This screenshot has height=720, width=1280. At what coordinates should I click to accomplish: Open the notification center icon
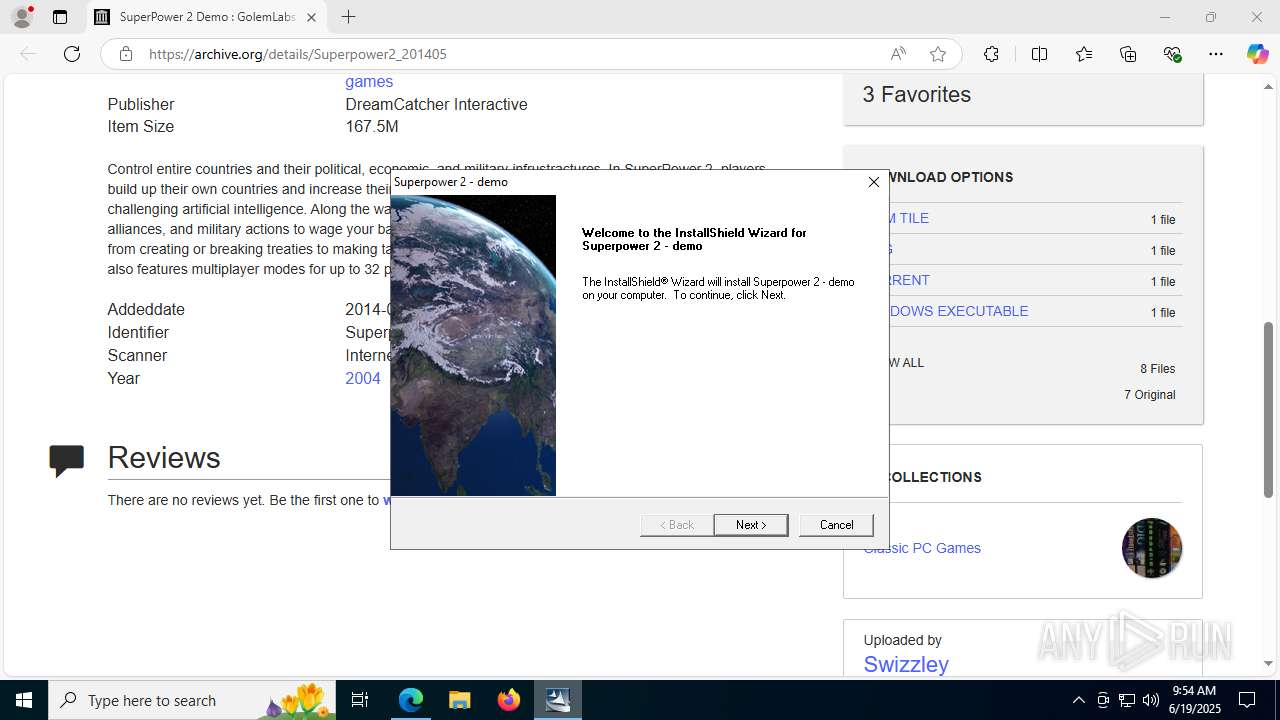coord(1247,700)
